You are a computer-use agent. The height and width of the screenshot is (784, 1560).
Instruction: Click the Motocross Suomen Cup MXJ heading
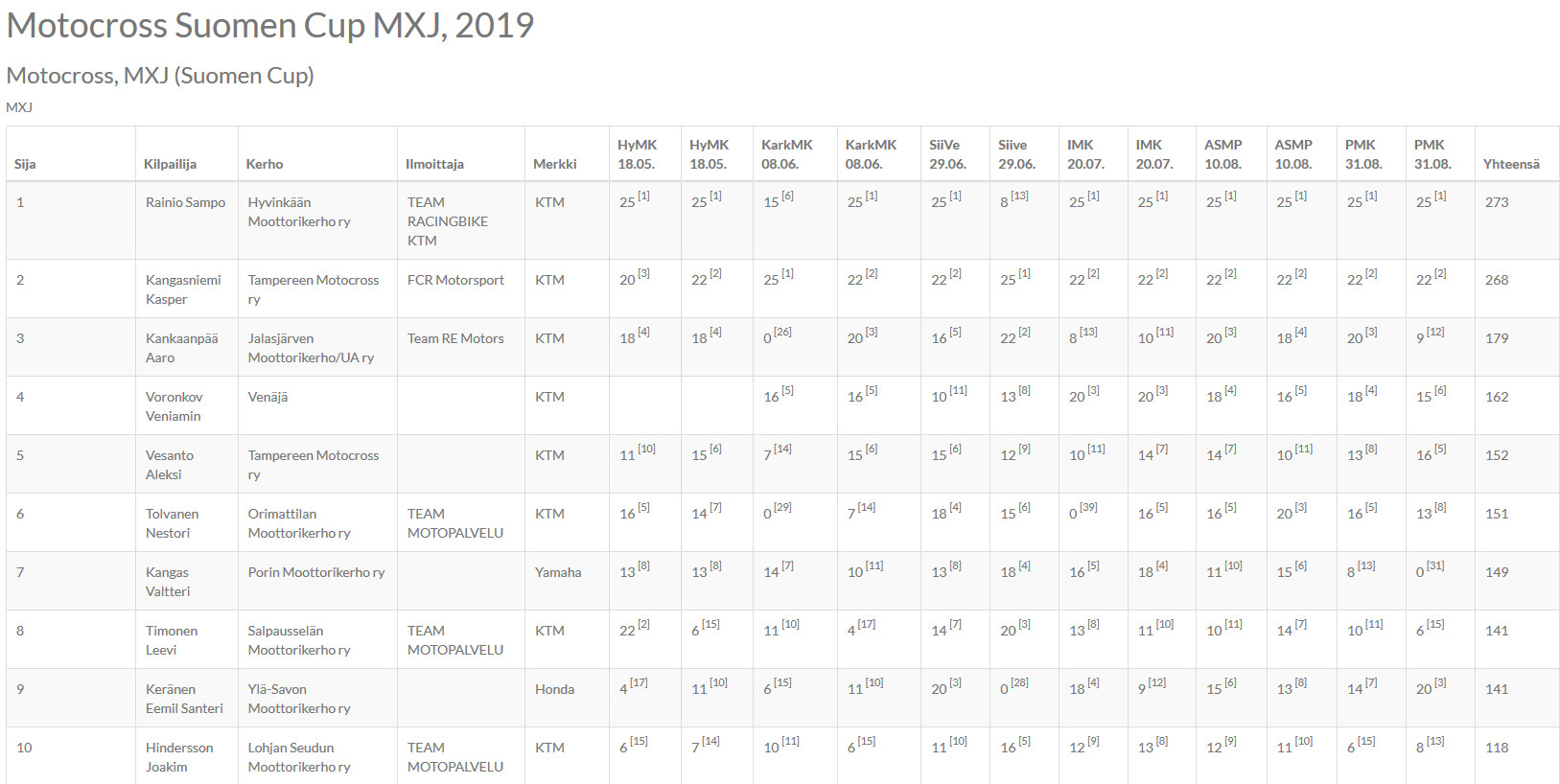click(x=270, y=26)
